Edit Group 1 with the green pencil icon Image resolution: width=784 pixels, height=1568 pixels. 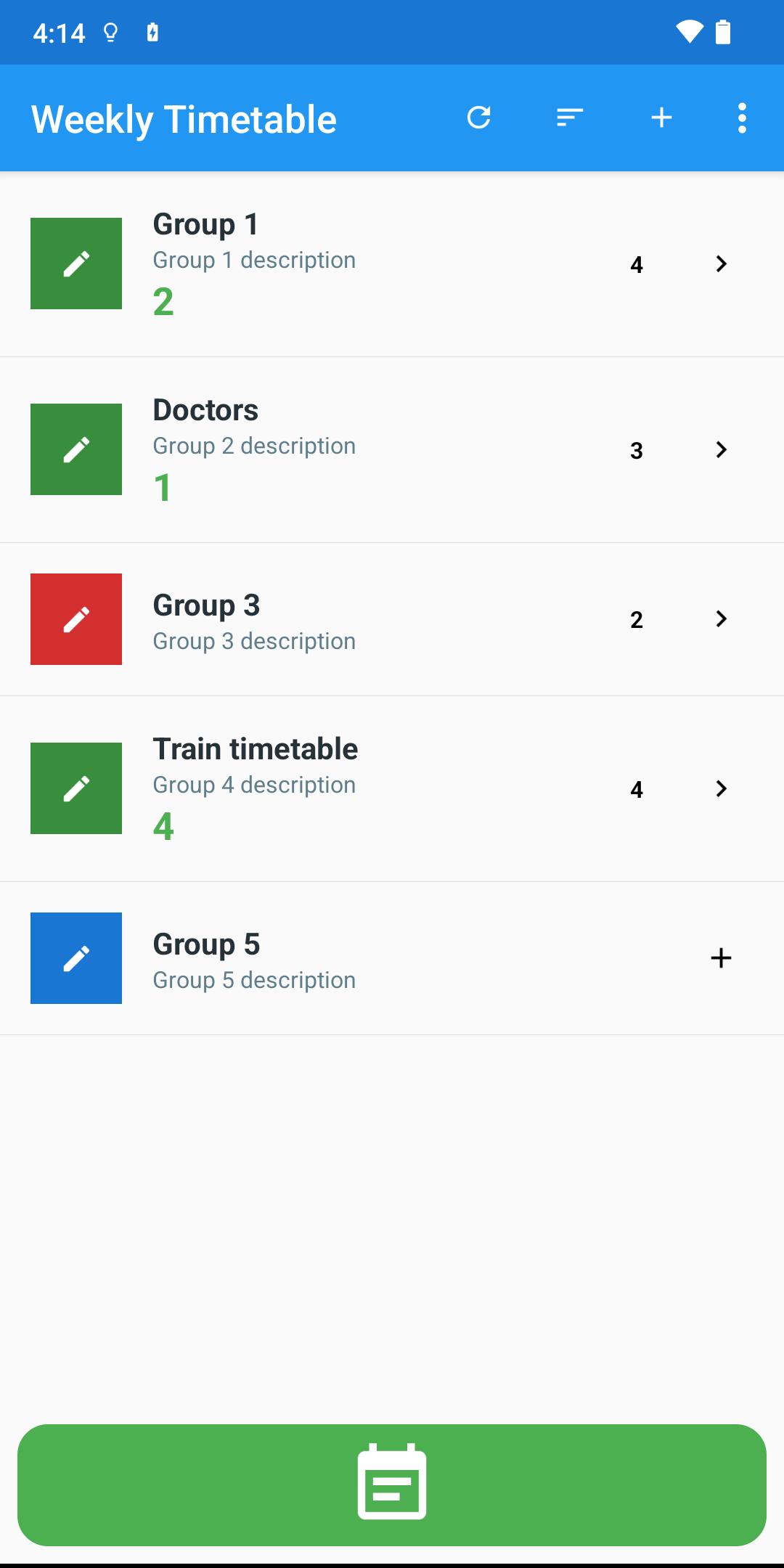(76, 264)
